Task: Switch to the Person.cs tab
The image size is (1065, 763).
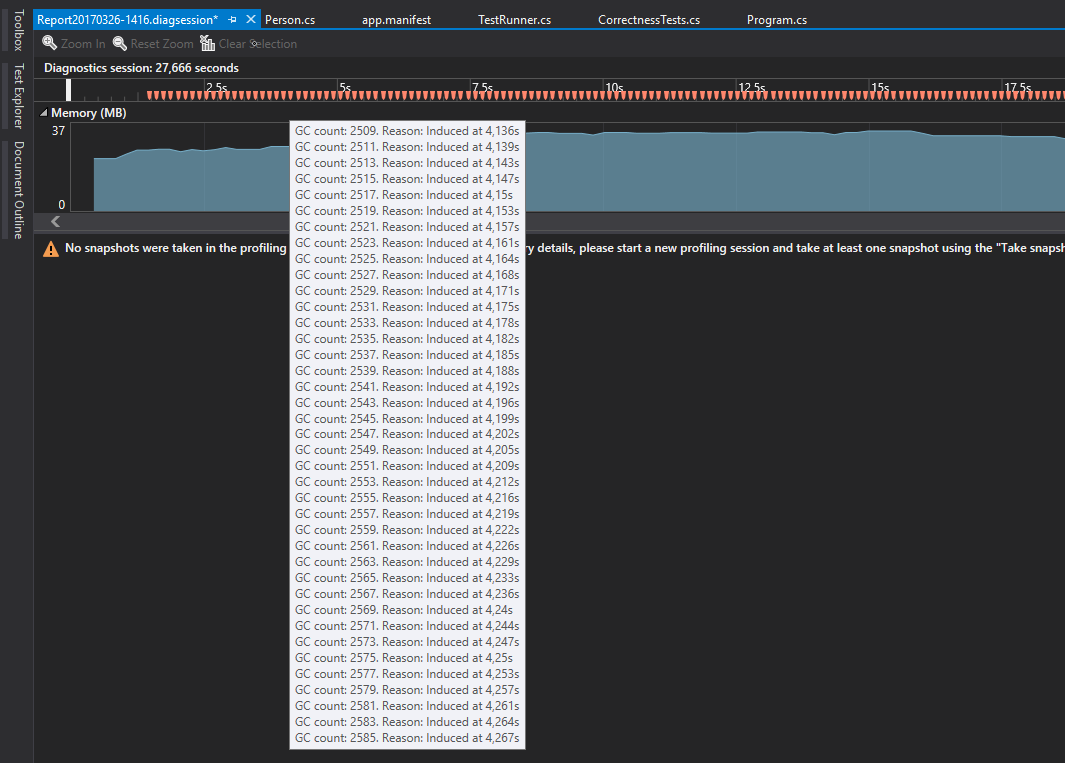Action: [290, 20]
